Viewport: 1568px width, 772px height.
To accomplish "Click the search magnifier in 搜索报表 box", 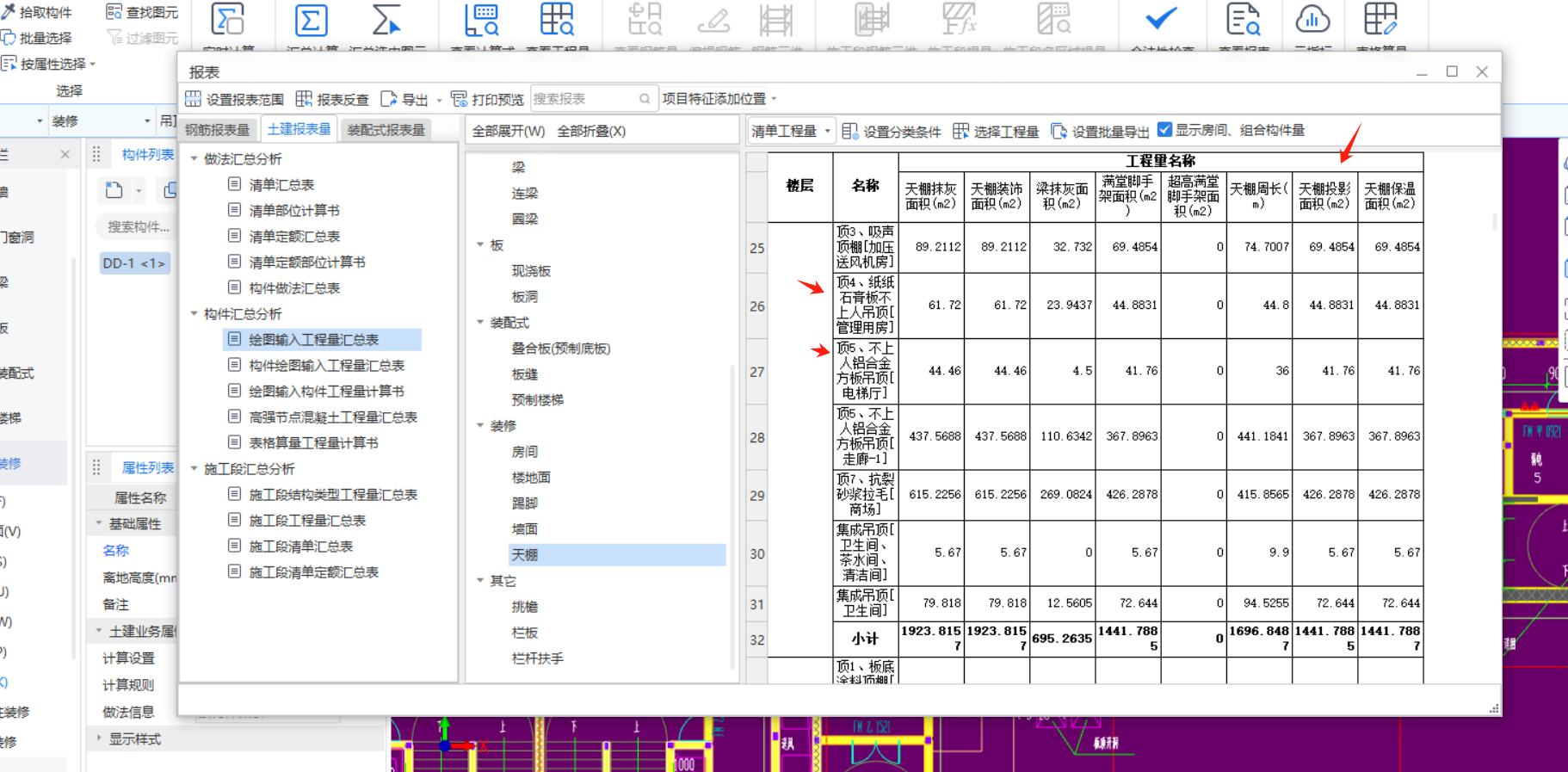I will tap(645, 99).
